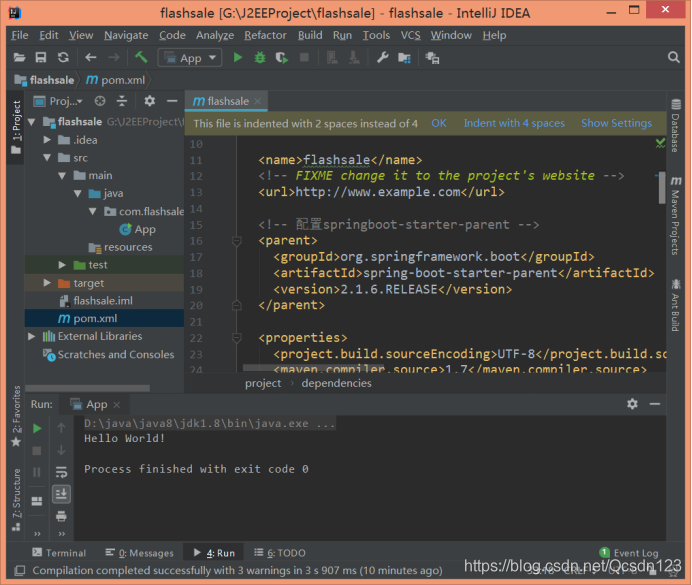The width and height of the screenshot is (692, 585).
Task: Navigate back with the left arrow
Action: click(90, 57)
